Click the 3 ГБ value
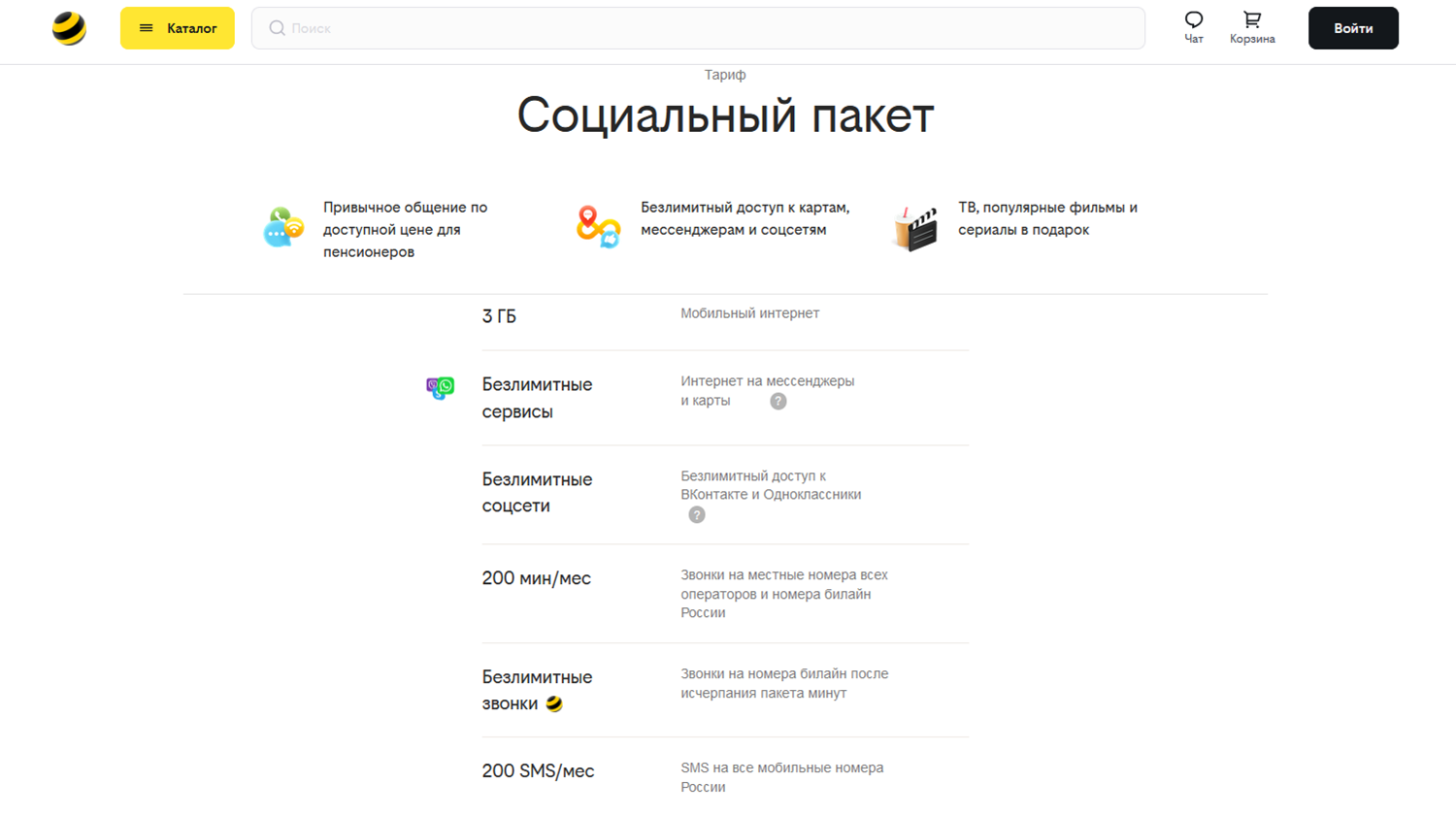The height and width of the screenshot is (816, 1456). click(x=499, y=316)
